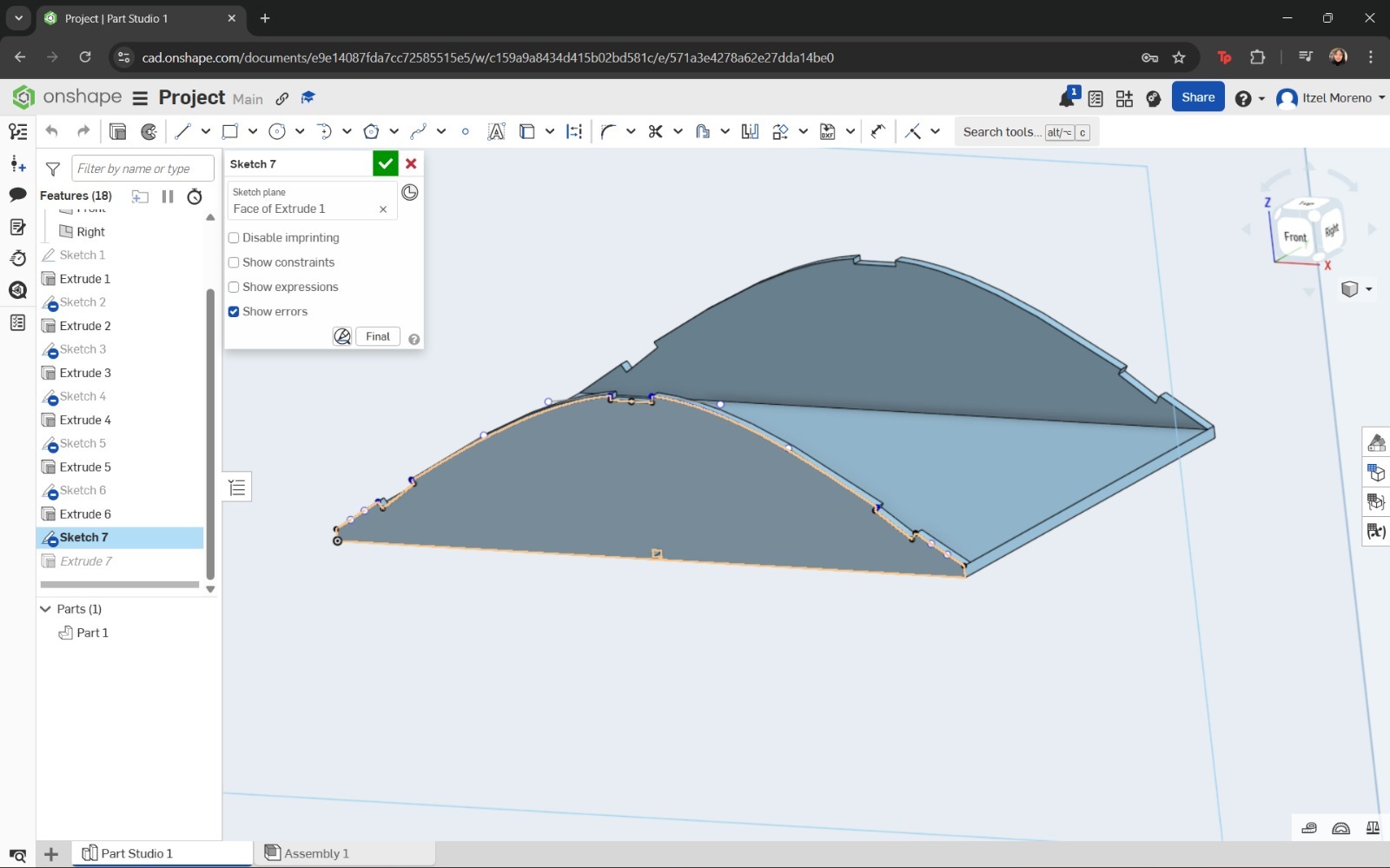Click Final in the sketch dialog
The image size is (1390, 868).
pos(377,336)
